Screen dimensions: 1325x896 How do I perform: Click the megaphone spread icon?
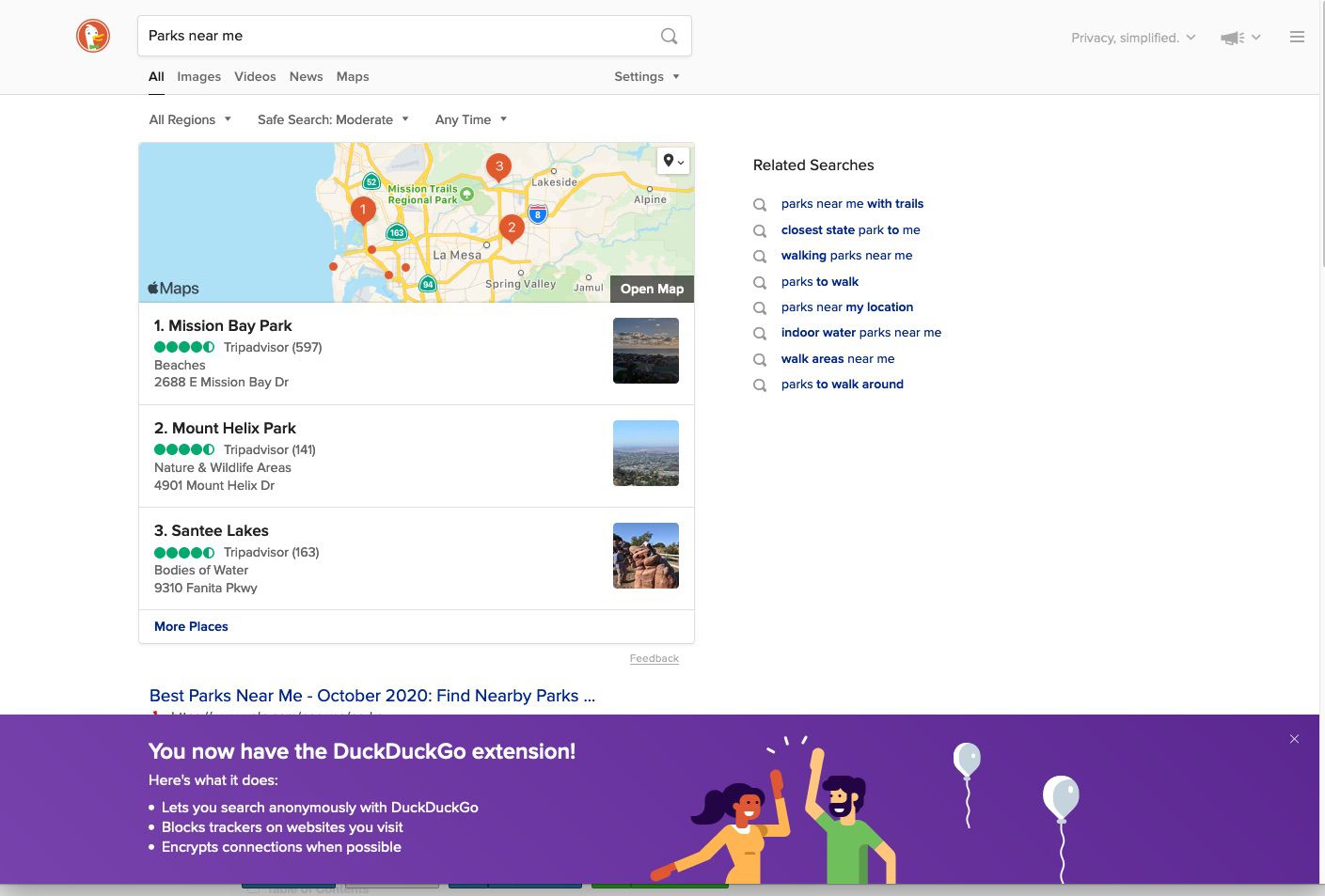(x=1232, y=38)
